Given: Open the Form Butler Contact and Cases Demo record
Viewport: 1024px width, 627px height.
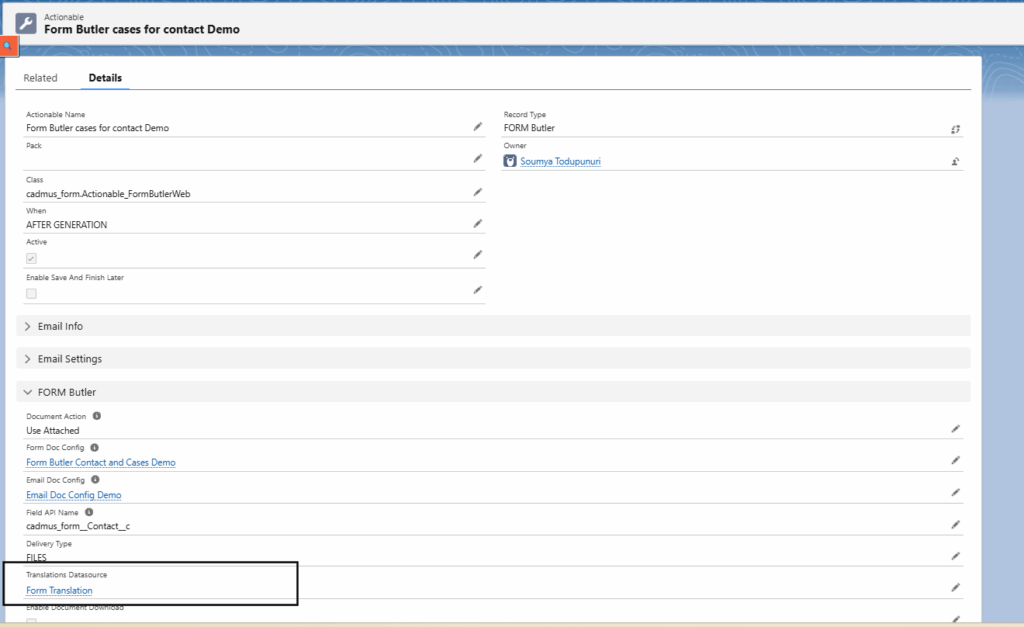Looking at the screenshot, I should coord(100,462).
